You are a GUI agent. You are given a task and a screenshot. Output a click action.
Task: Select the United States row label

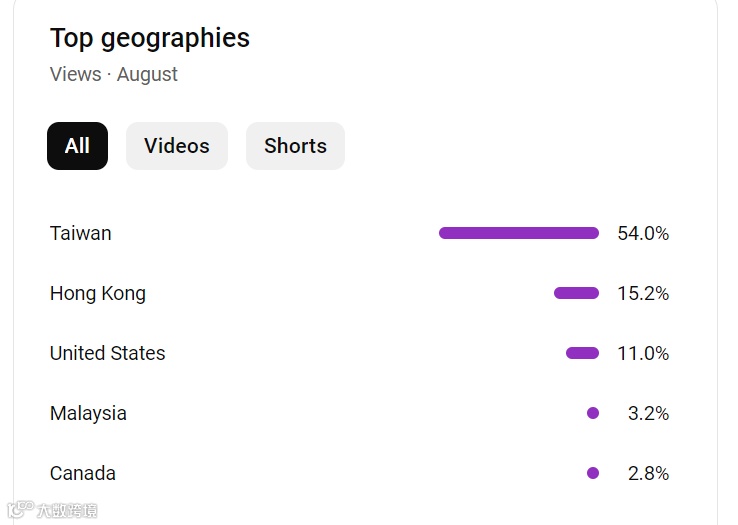coord(108,353)
